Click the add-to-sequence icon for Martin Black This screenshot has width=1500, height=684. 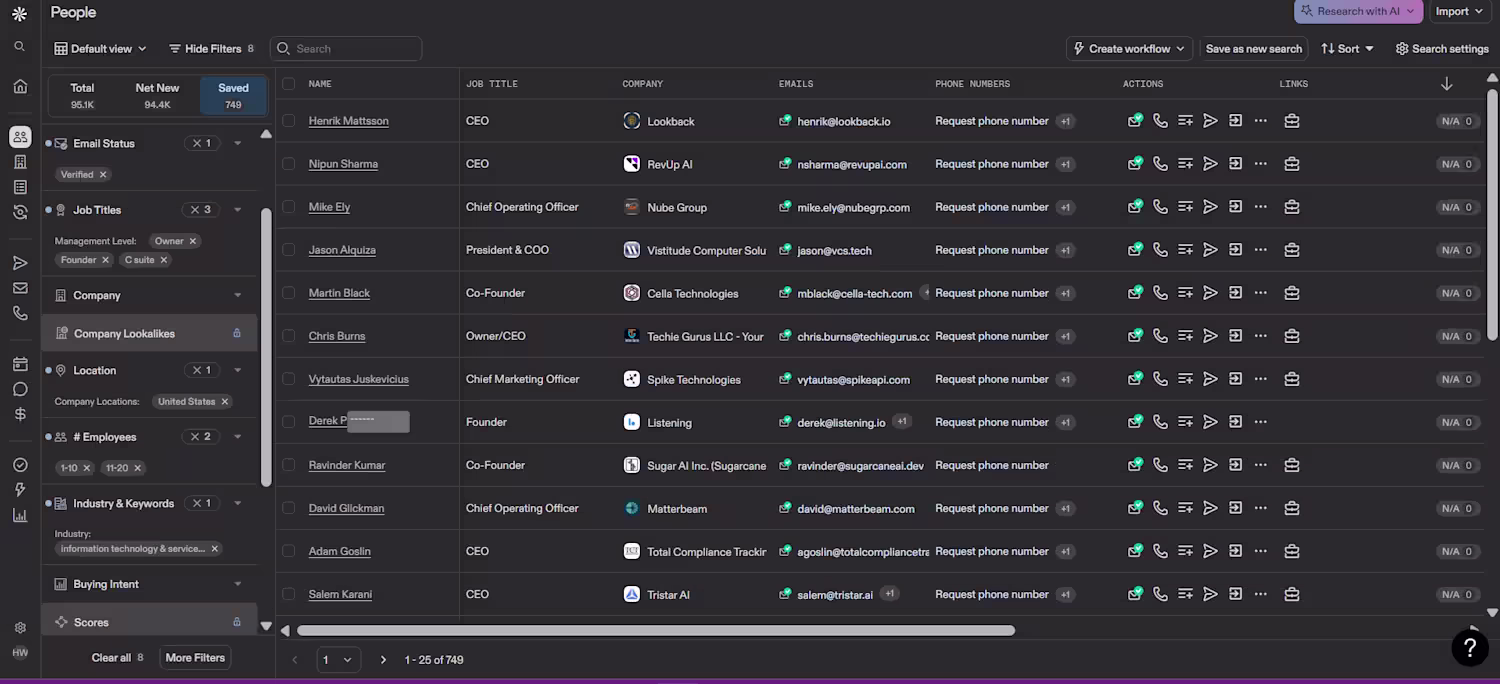point(1185,293)
